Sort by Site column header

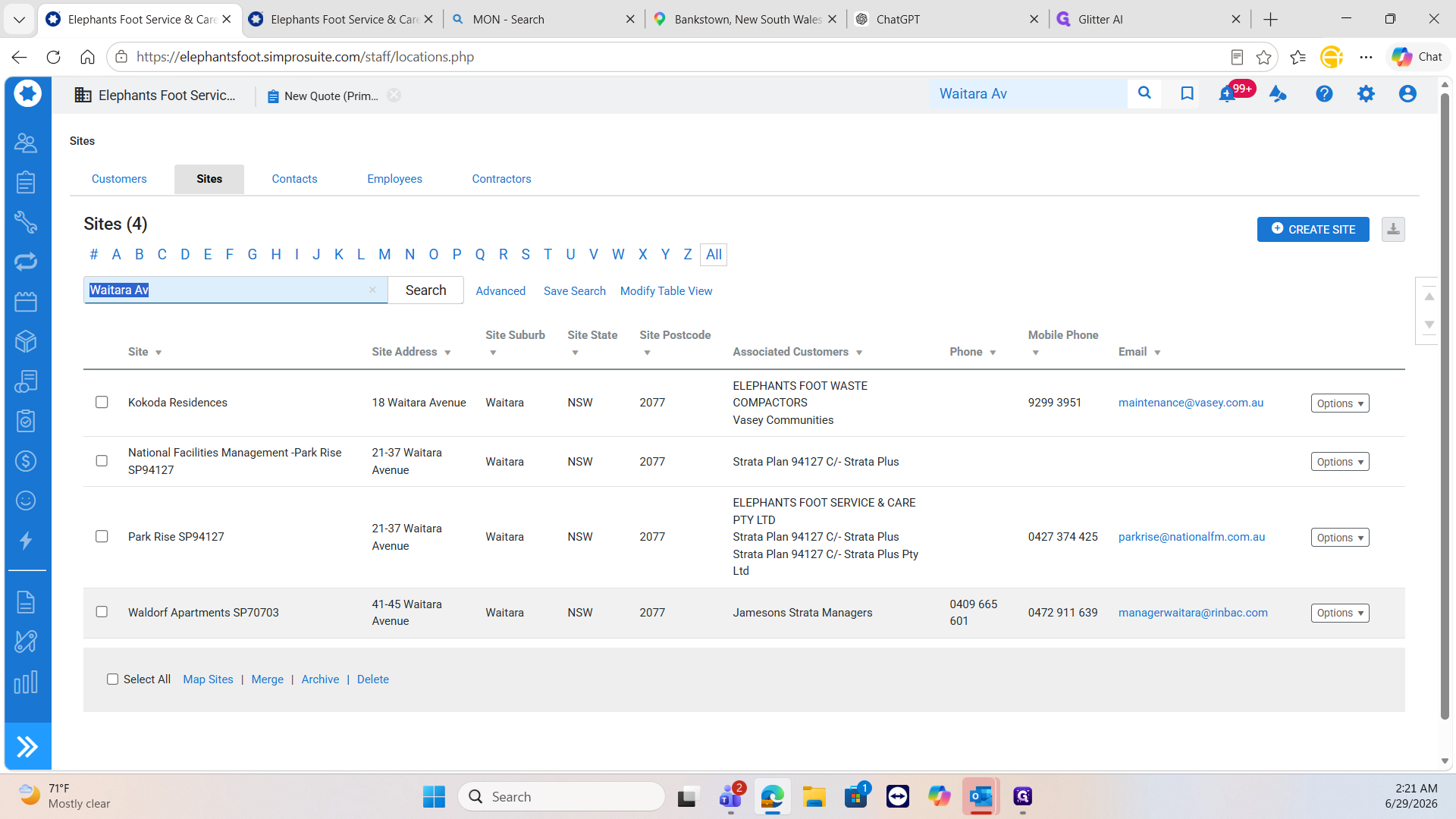[x=145, y=352]
